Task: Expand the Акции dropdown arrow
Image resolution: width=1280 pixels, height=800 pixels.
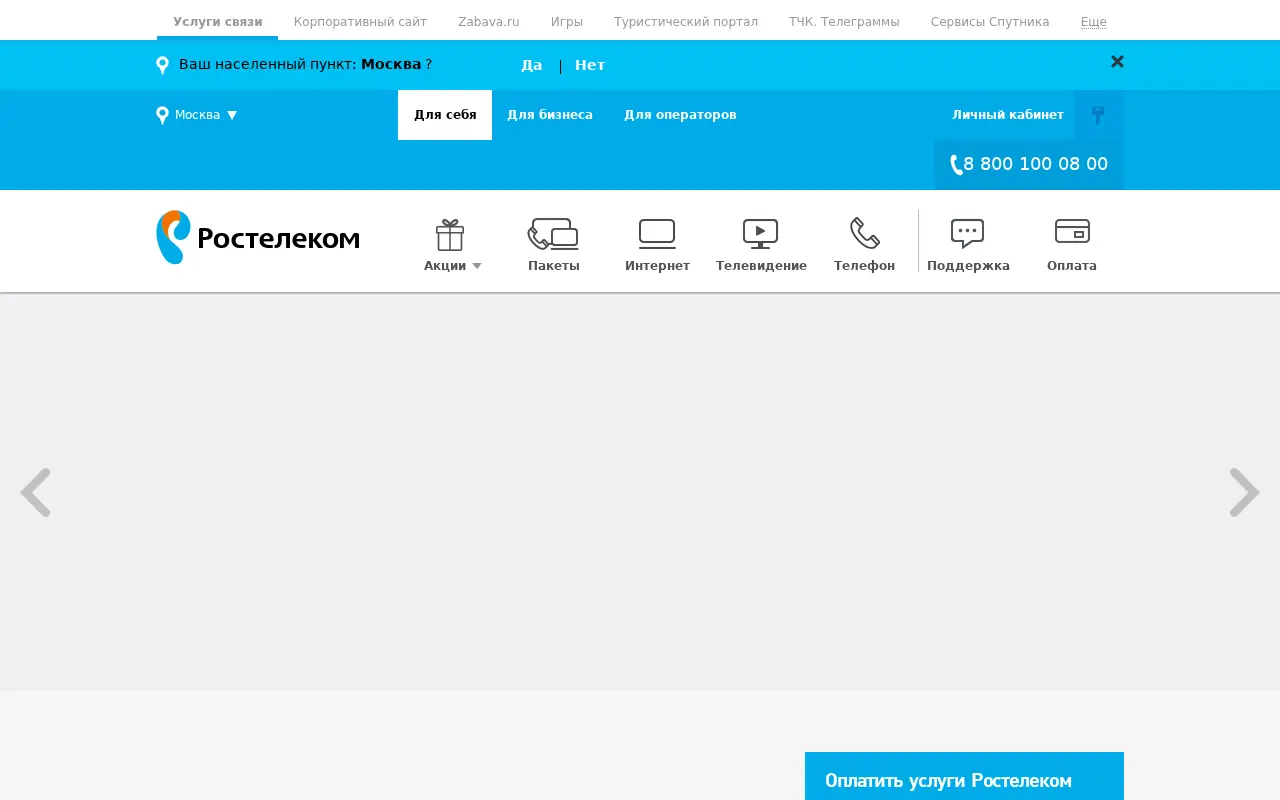Action: (x=477, y=266)
